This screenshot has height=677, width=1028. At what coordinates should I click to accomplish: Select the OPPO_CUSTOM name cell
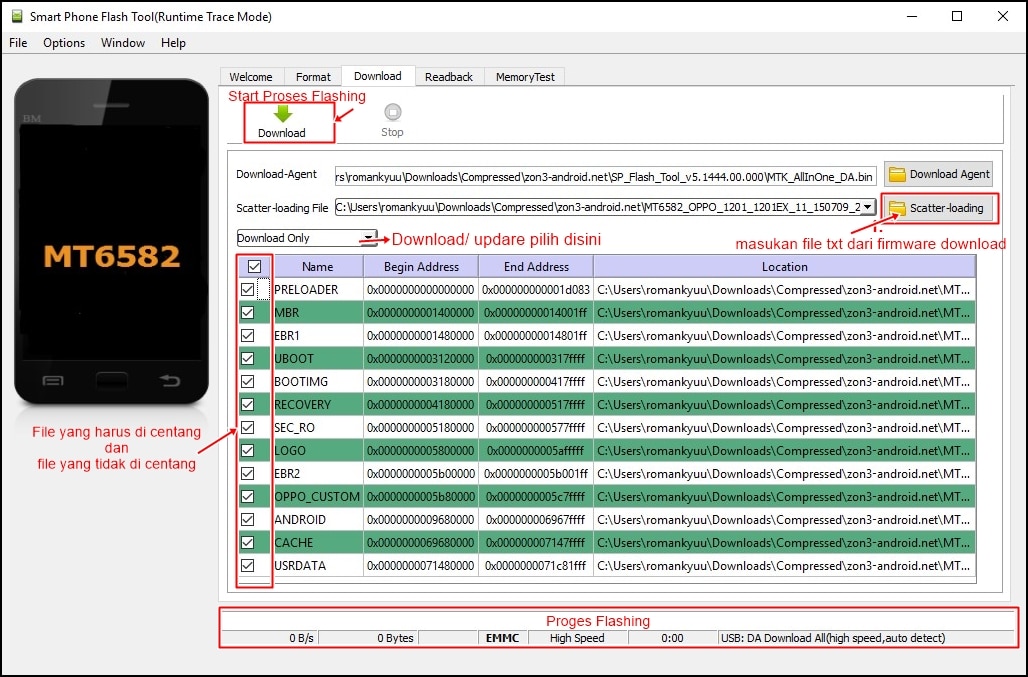[x=318, y=496]
